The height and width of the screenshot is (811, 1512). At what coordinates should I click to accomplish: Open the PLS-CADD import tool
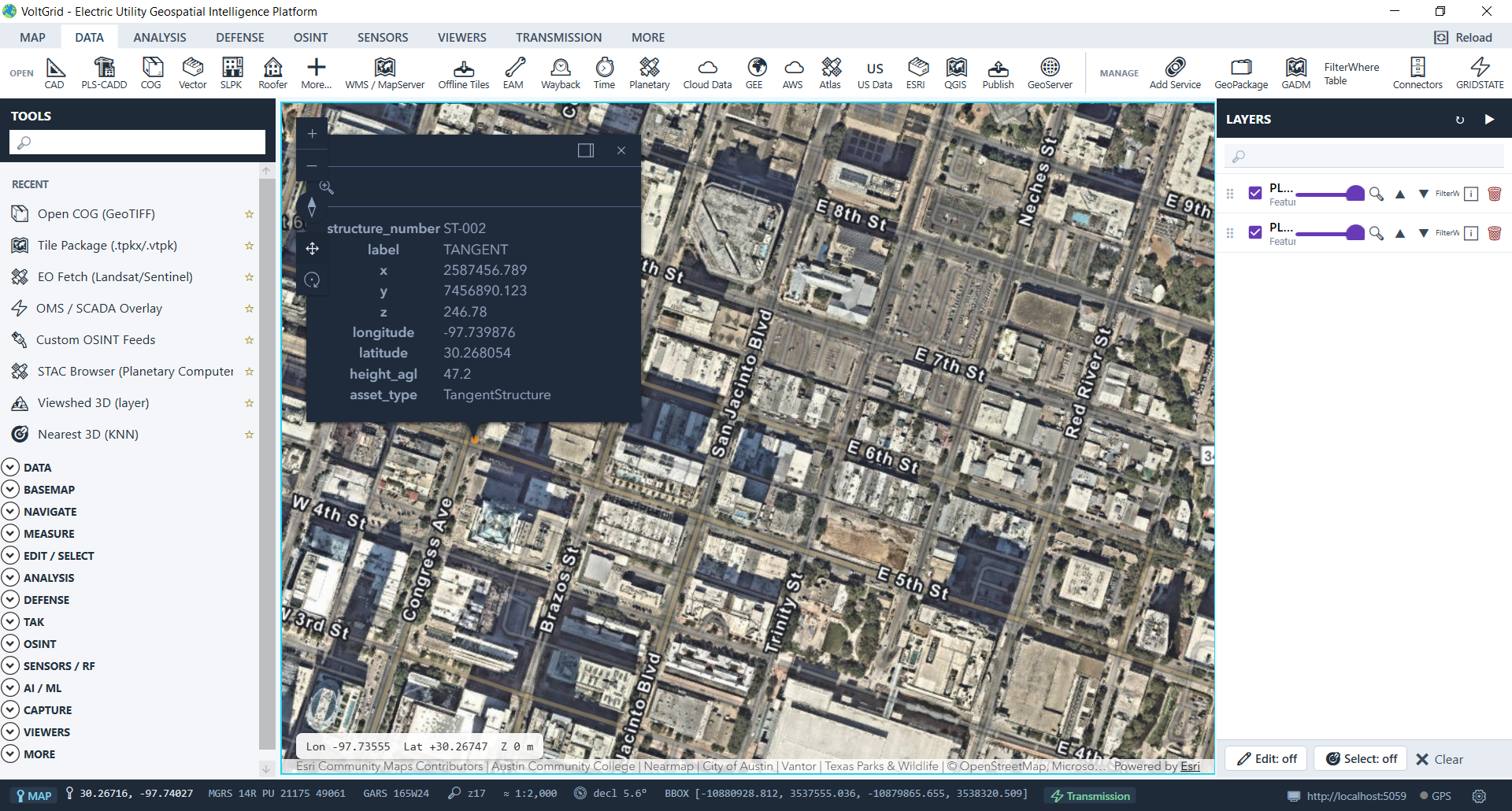click(104, 73)
